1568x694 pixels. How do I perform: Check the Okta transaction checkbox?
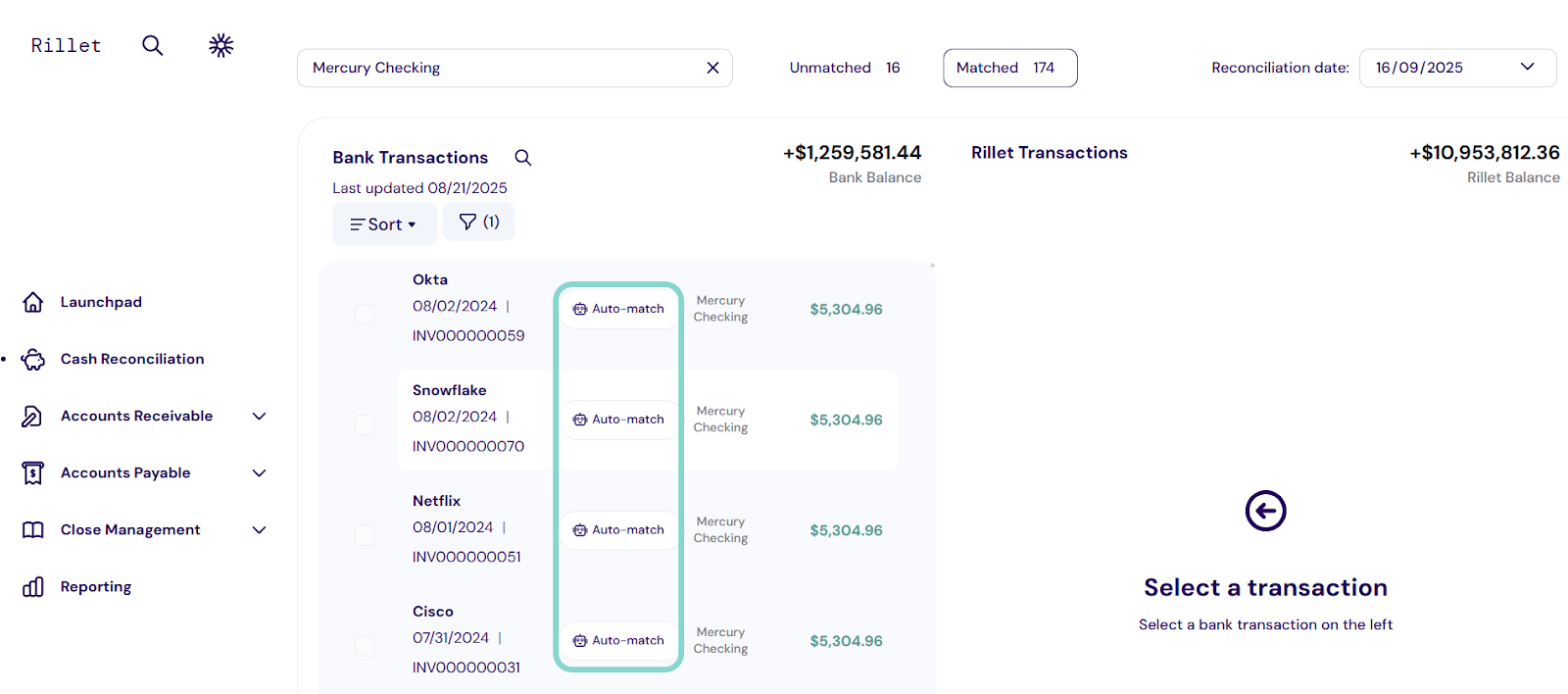[365, 314]
